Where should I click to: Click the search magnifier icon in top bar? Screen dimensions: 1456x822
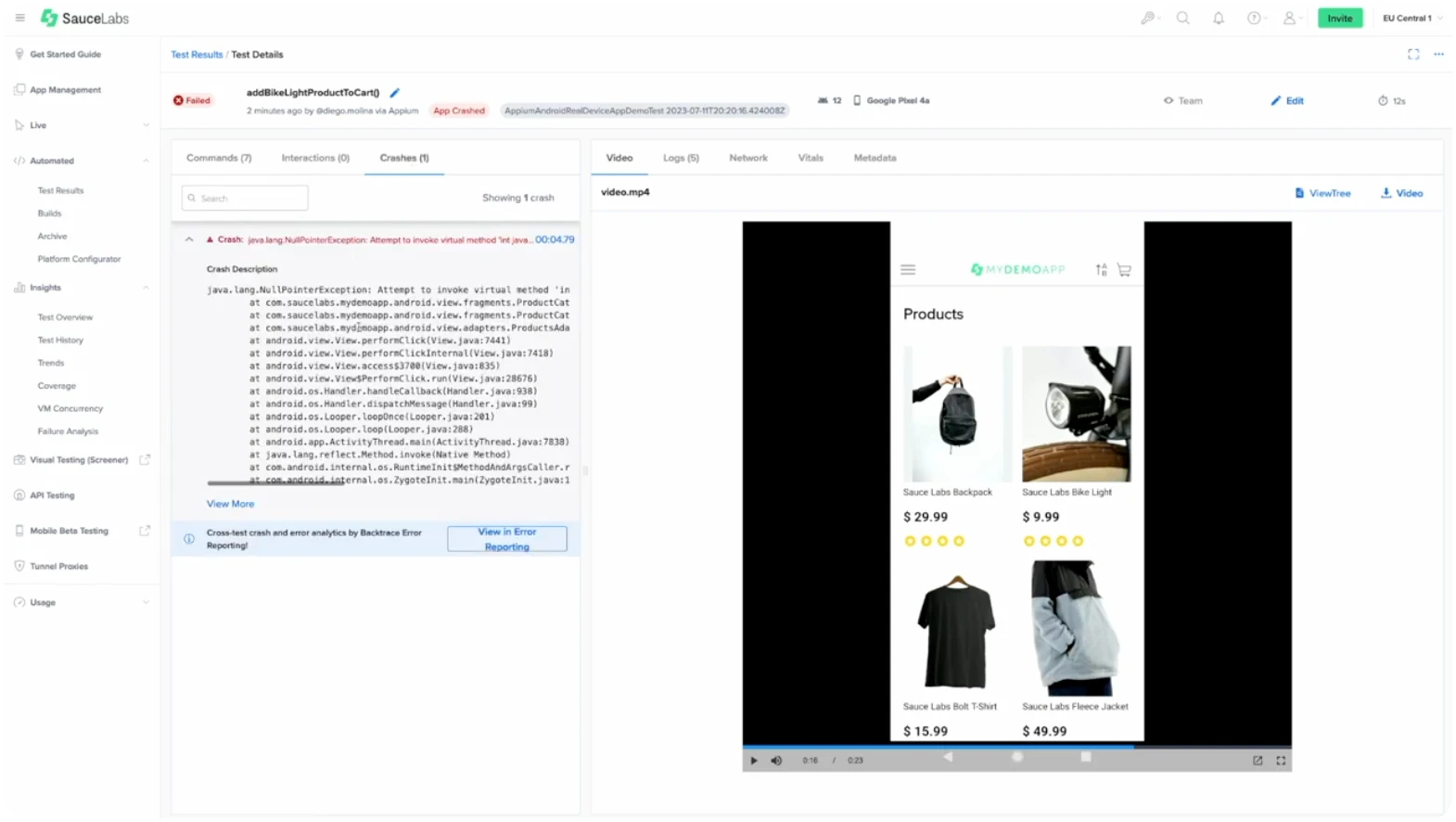pyautogui.click(x=1183, y=18)
